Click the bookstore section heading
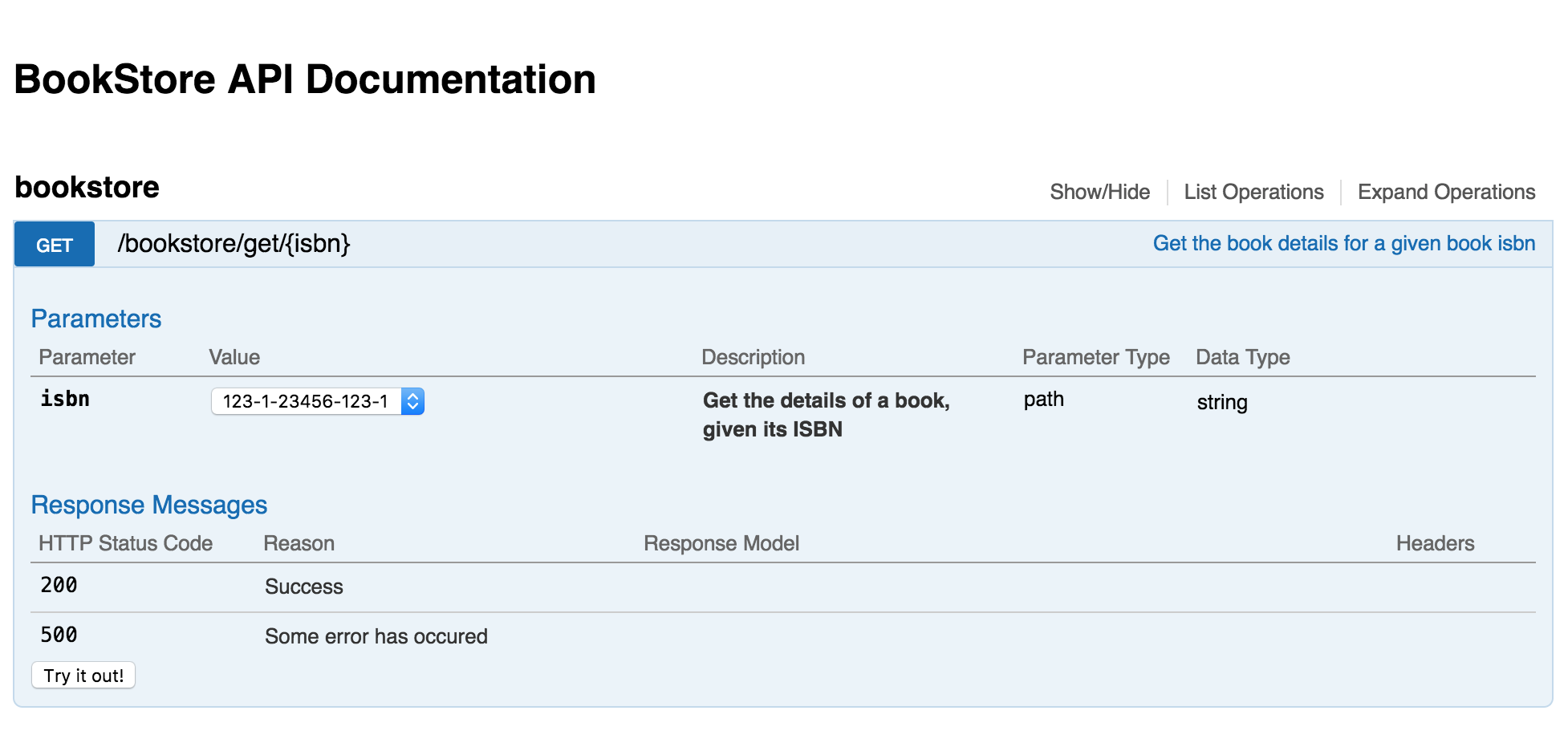1568x743 pixels. [87, 187]
